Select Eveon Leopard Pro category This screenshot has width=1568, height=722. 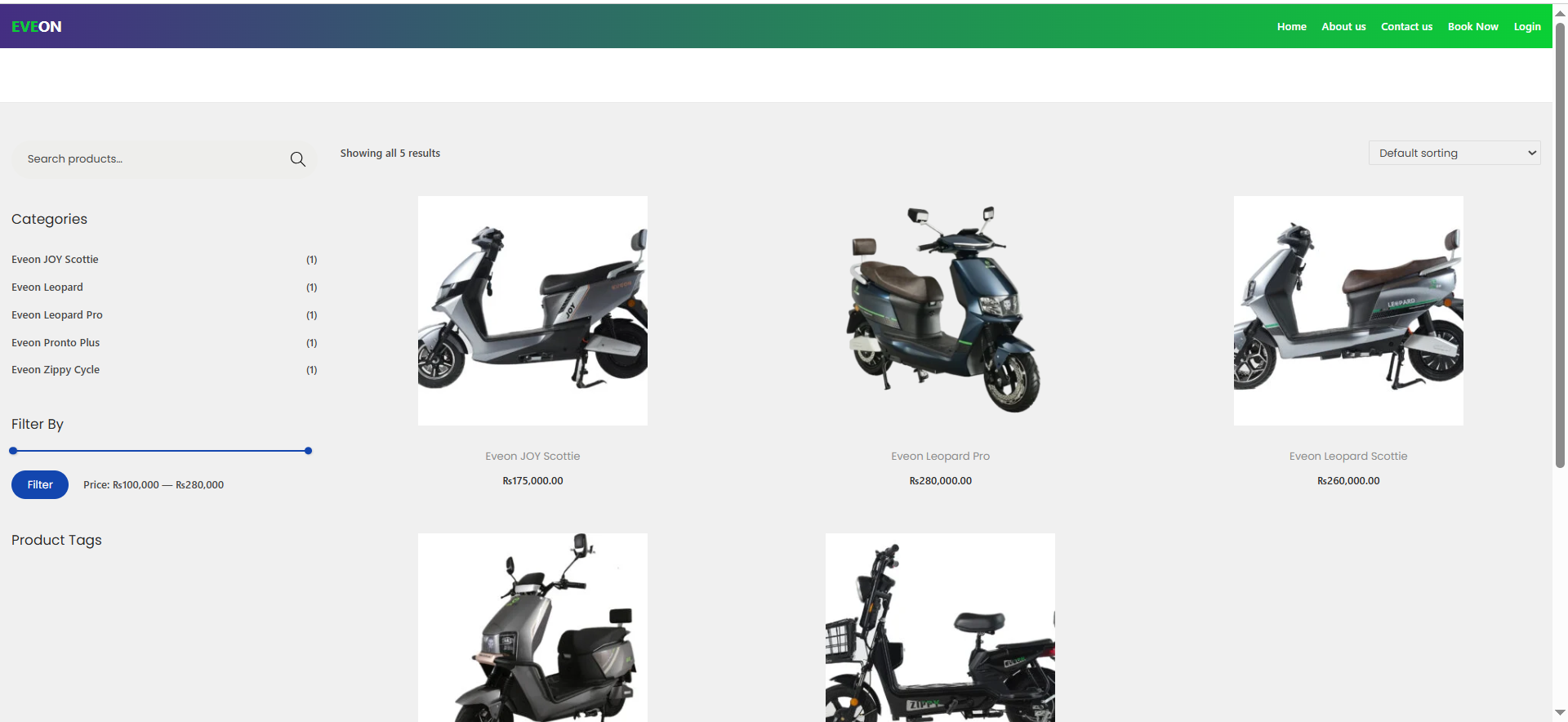(x=57, y=315)
